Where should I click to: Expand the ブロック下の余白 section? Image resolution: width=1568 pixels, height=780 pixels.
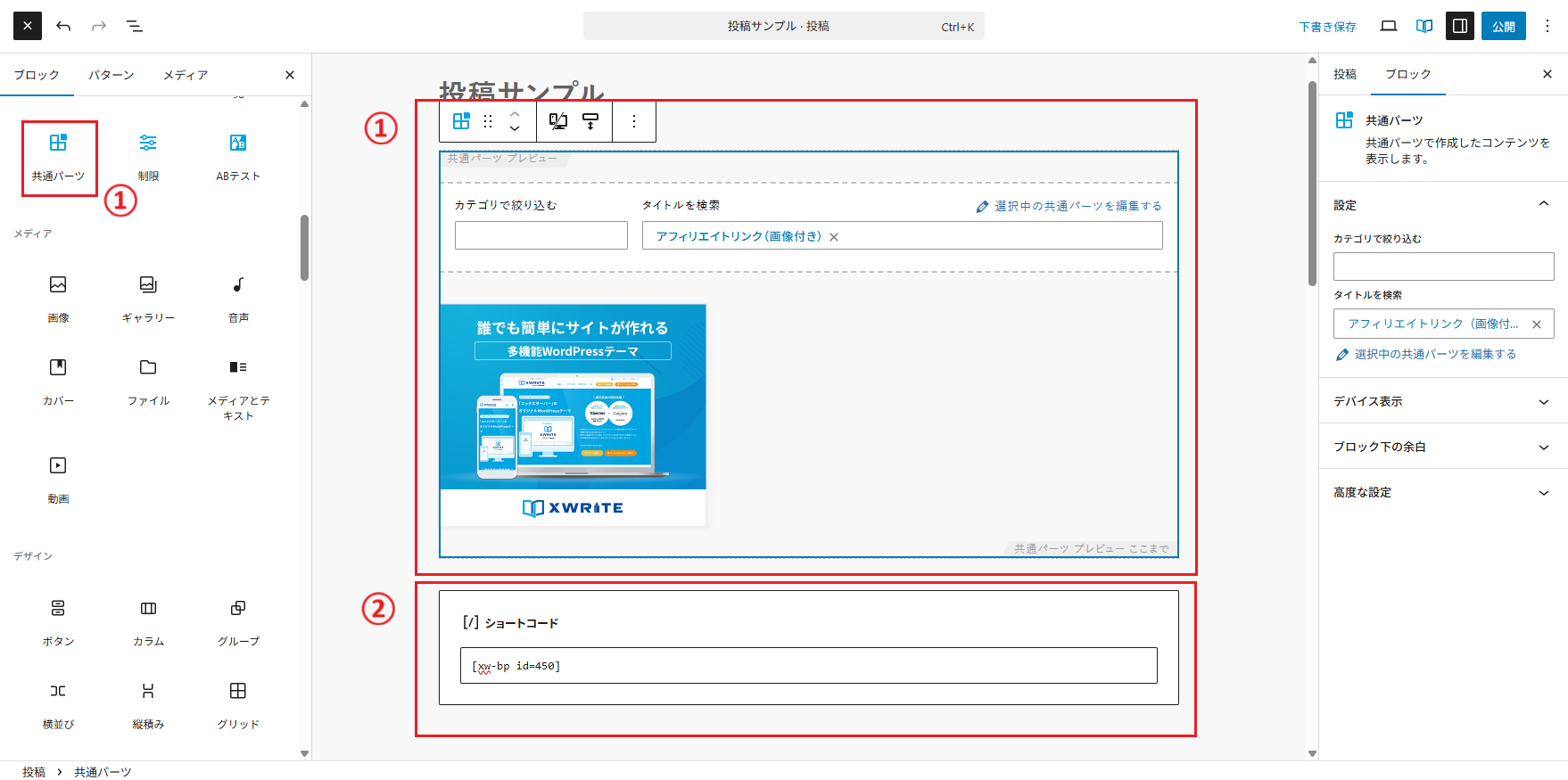[1443, 447]
